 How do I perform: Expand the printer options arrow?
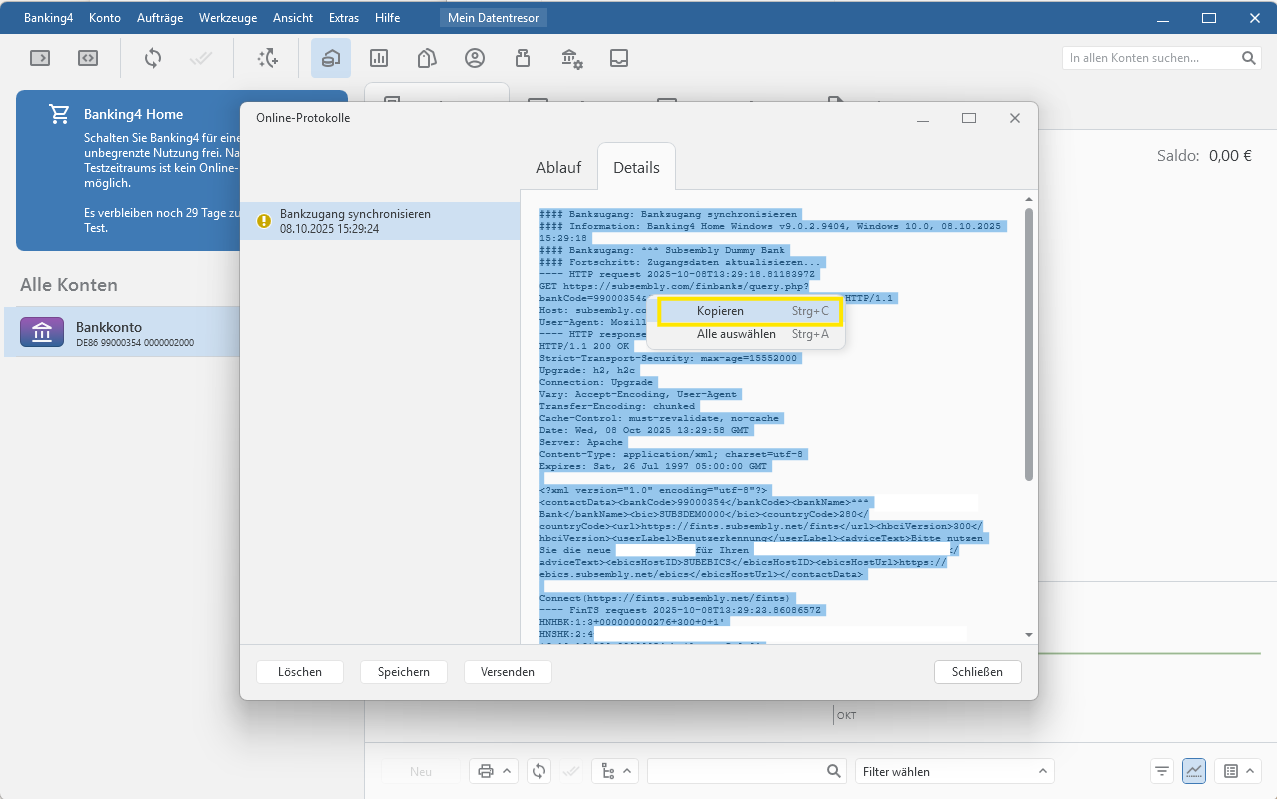pos(506,771)
